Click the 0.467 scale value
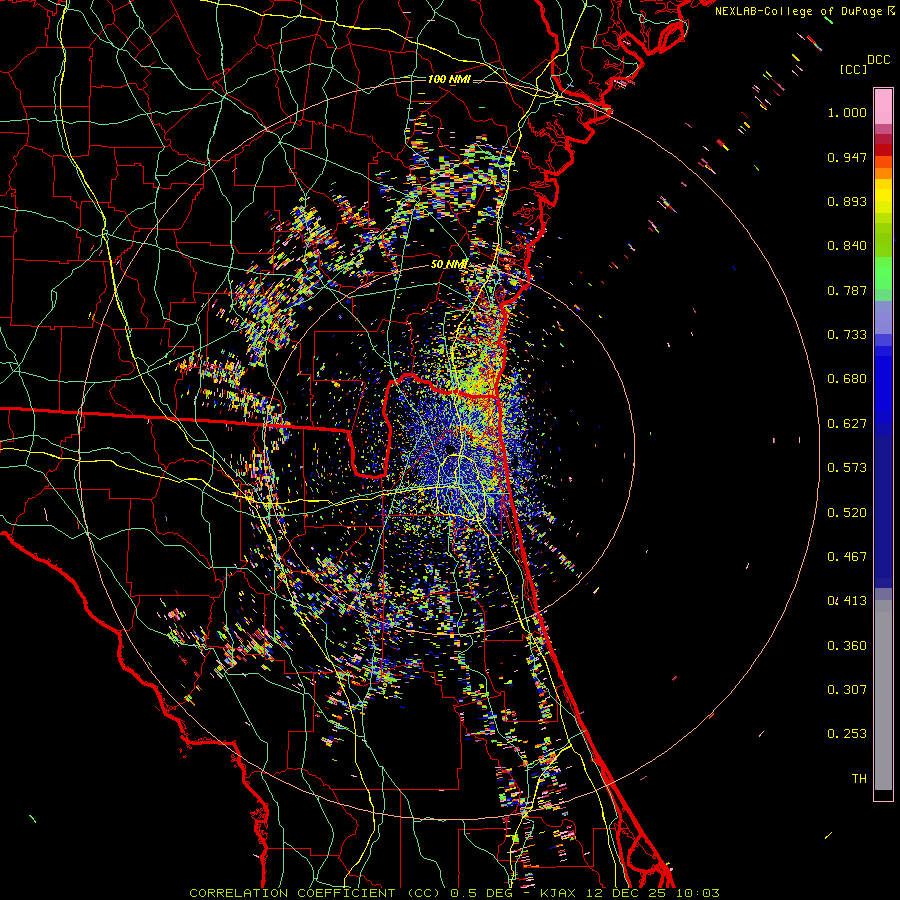 [x=847, y=557]
